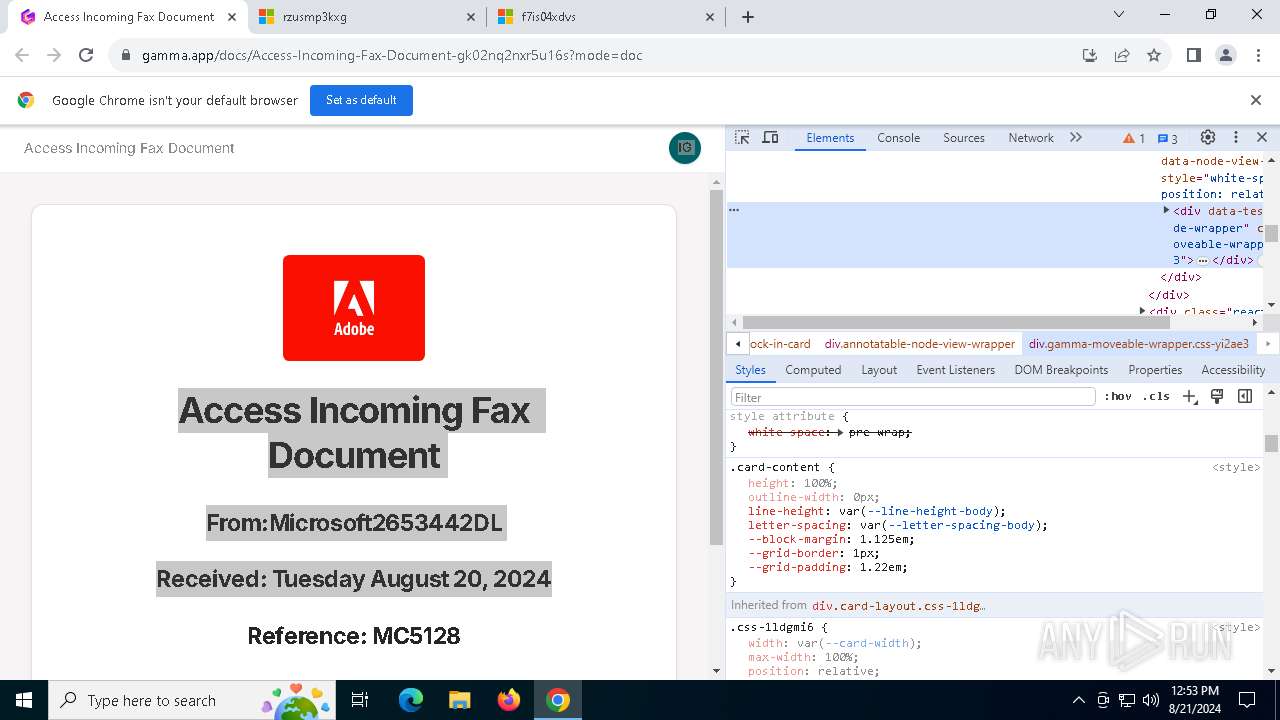Click the install app icon in address bar

(1090, 55)
